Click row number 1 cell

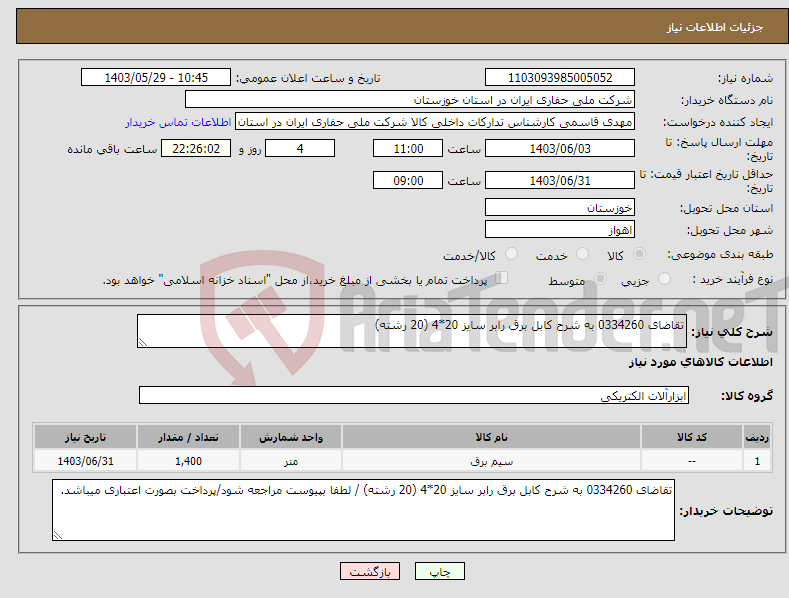(757, 461)
